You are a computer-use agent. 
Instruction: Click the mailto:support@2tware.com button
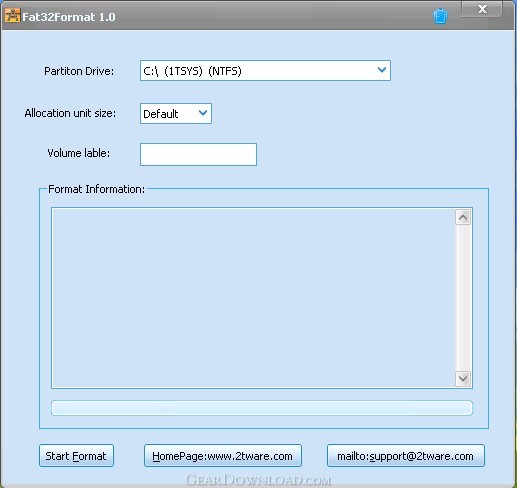tap(406, 456)
